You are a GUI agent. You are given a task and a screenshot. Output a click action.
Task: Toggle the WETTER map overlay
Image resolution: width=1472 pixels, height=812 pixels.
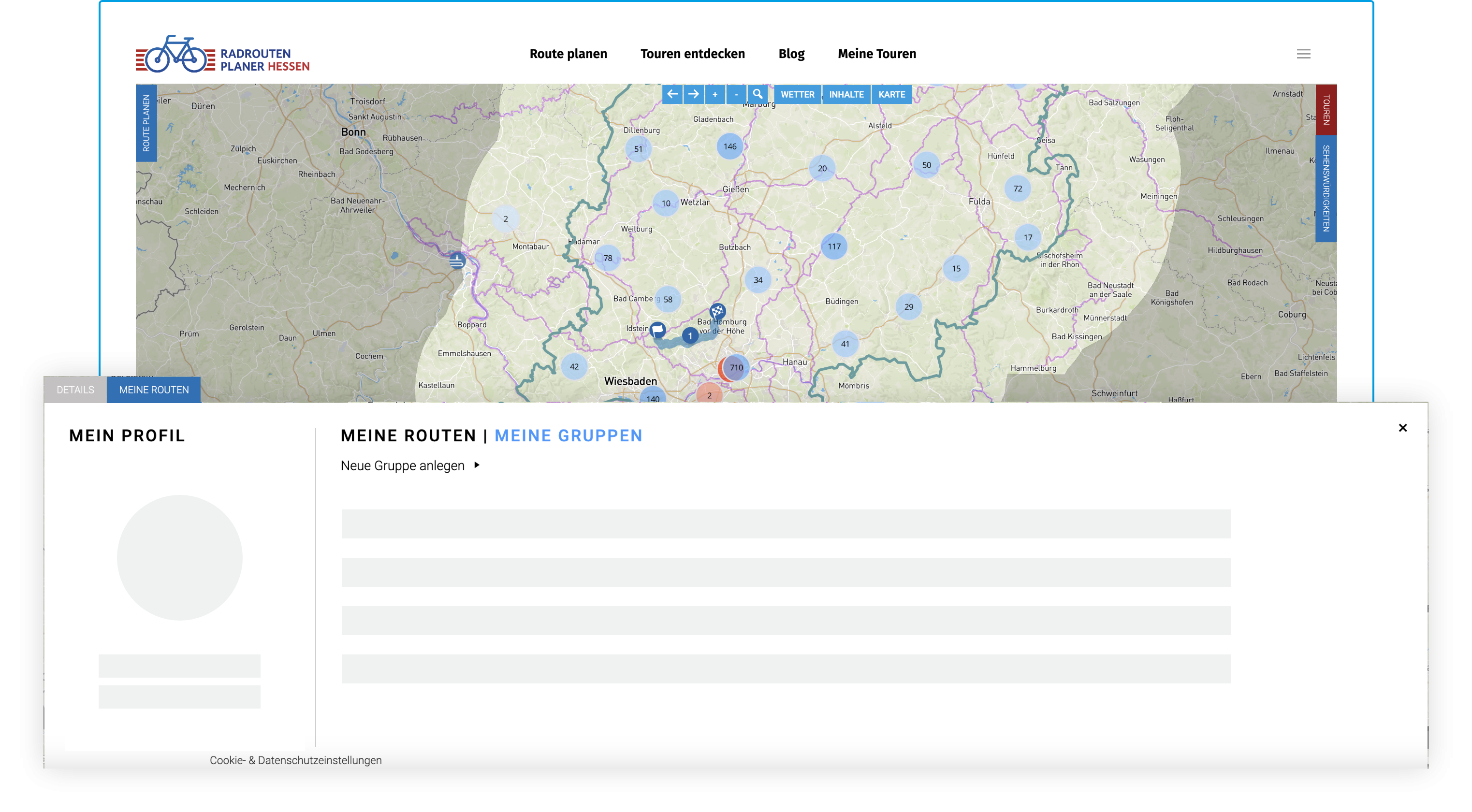pyautogui.click(x=797, y=94)
